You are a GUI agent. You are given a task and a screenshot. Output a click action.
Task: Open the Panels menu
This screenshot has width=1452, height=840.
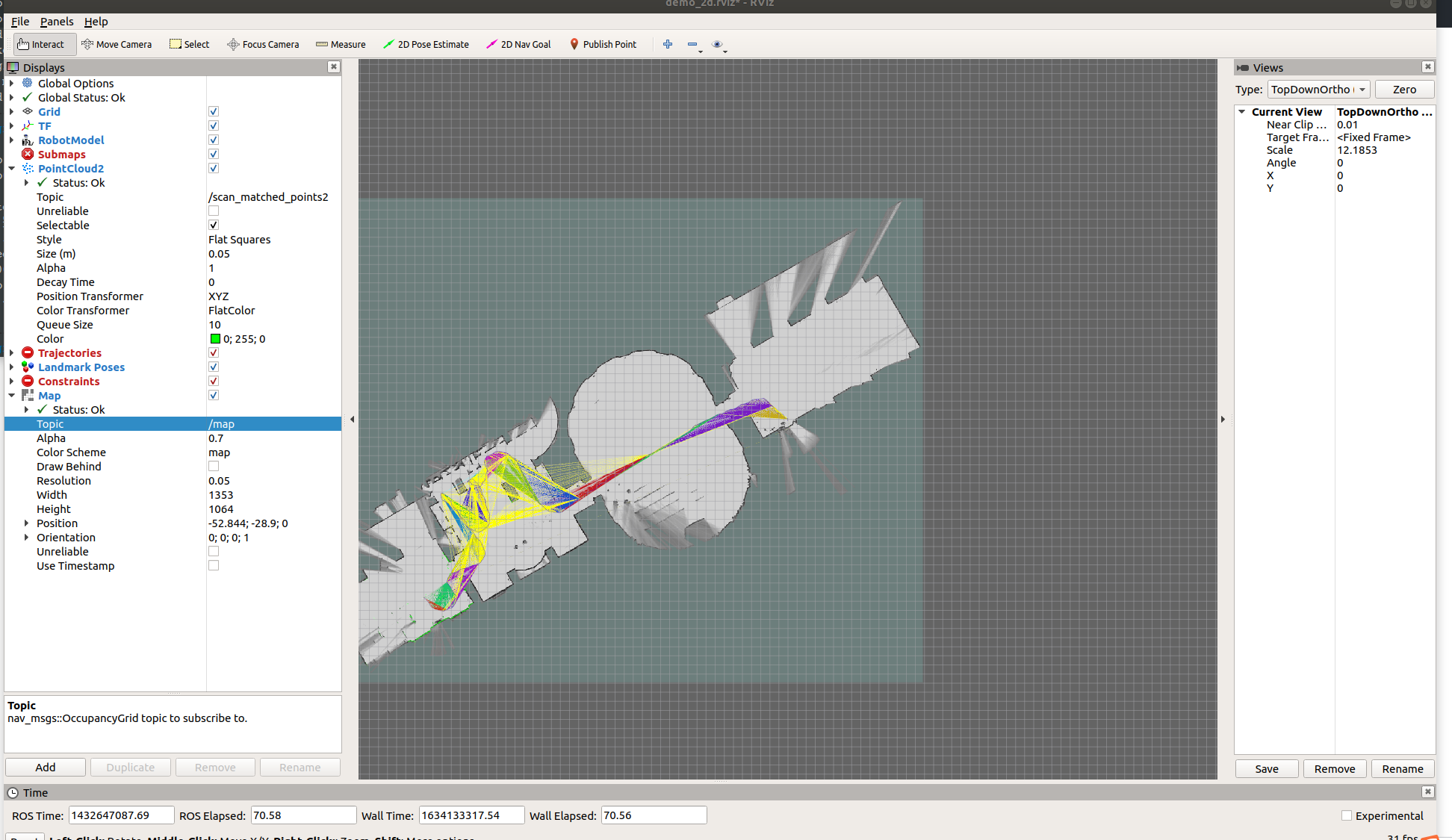click(x=57, y=22)
